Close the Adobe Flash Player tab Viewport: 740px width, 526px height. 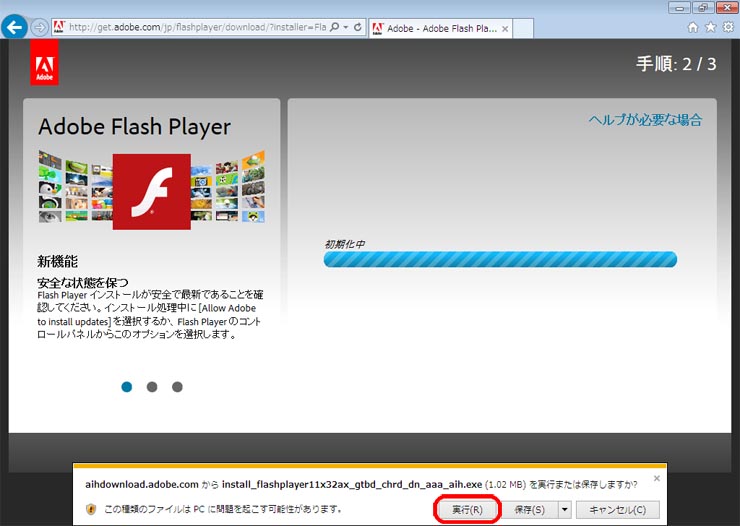pyautogui.click(x=505, y=29)
